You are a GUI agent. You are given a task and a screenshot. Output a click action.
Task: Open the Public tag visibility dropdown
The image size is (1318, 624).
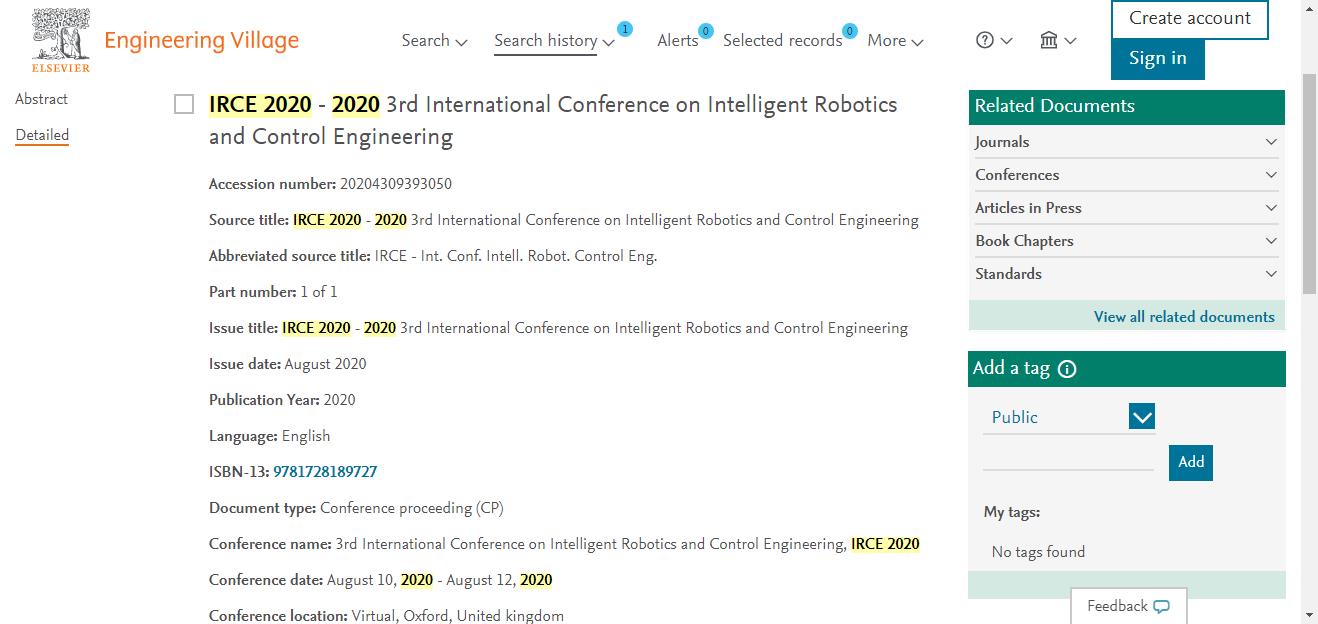(x=1069, y=417)
